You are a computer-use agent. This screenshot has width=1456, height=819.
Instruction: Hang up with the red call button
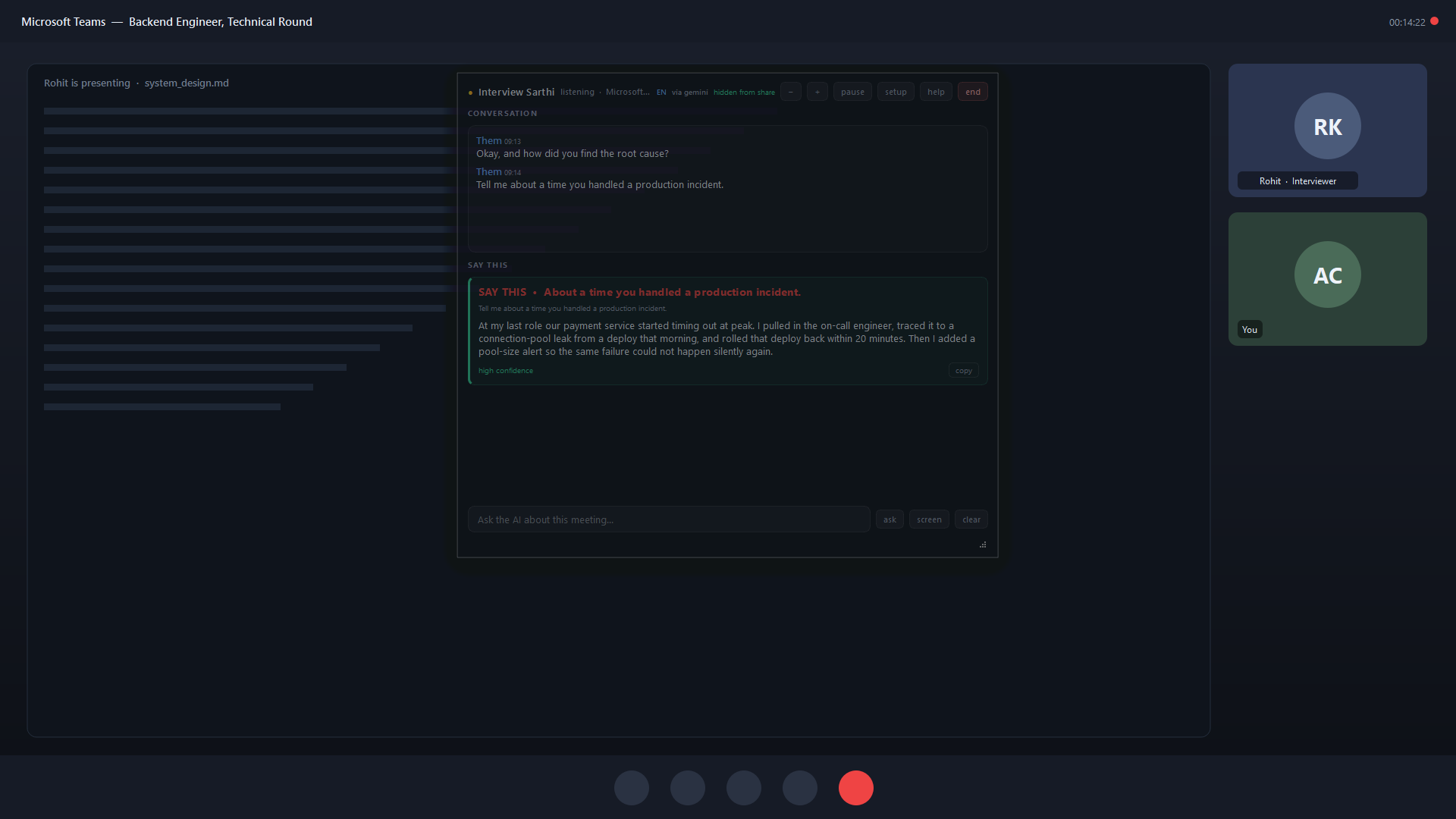pos(855,788)
